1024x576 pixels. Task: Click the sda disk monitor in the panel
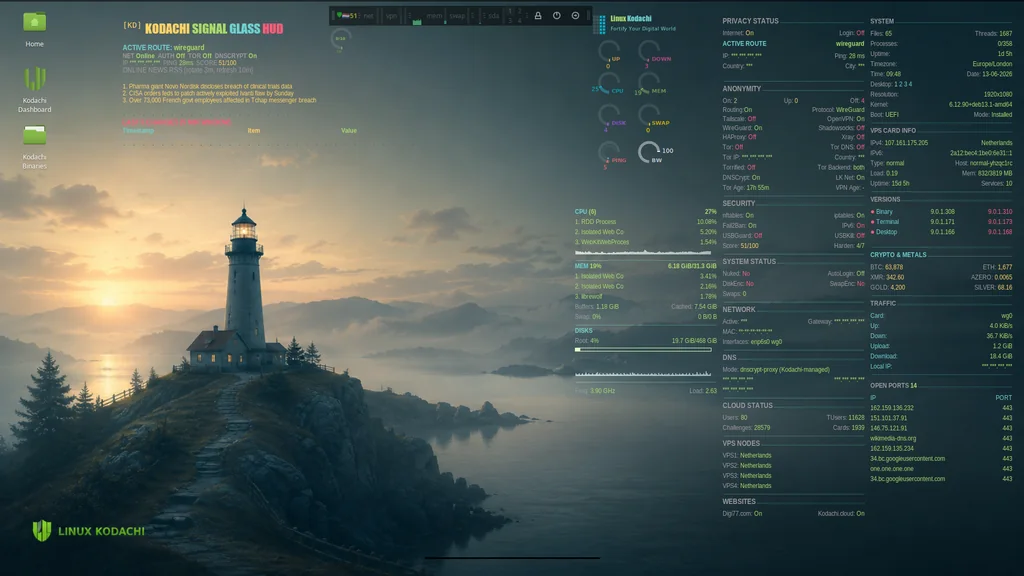click(x=493, y=16)
